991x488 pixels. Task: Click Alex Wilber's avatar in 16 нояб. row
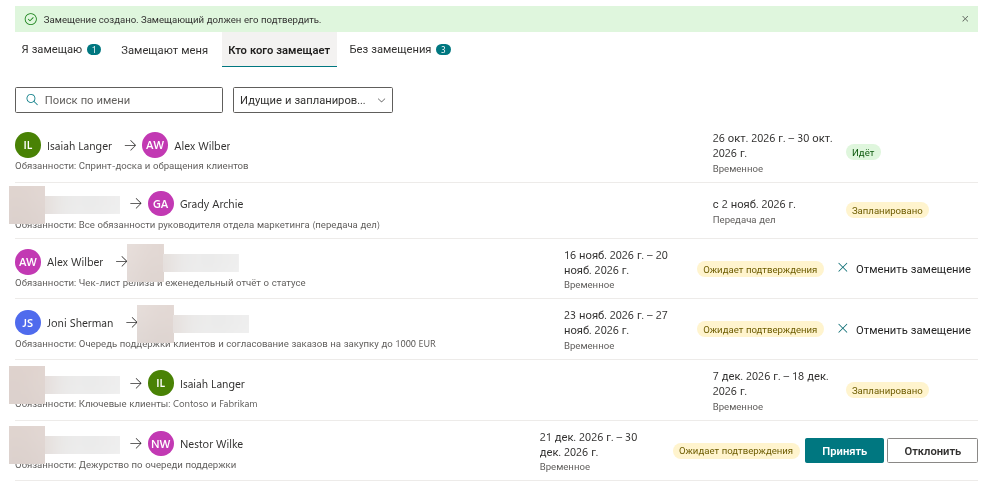(28, 262)
